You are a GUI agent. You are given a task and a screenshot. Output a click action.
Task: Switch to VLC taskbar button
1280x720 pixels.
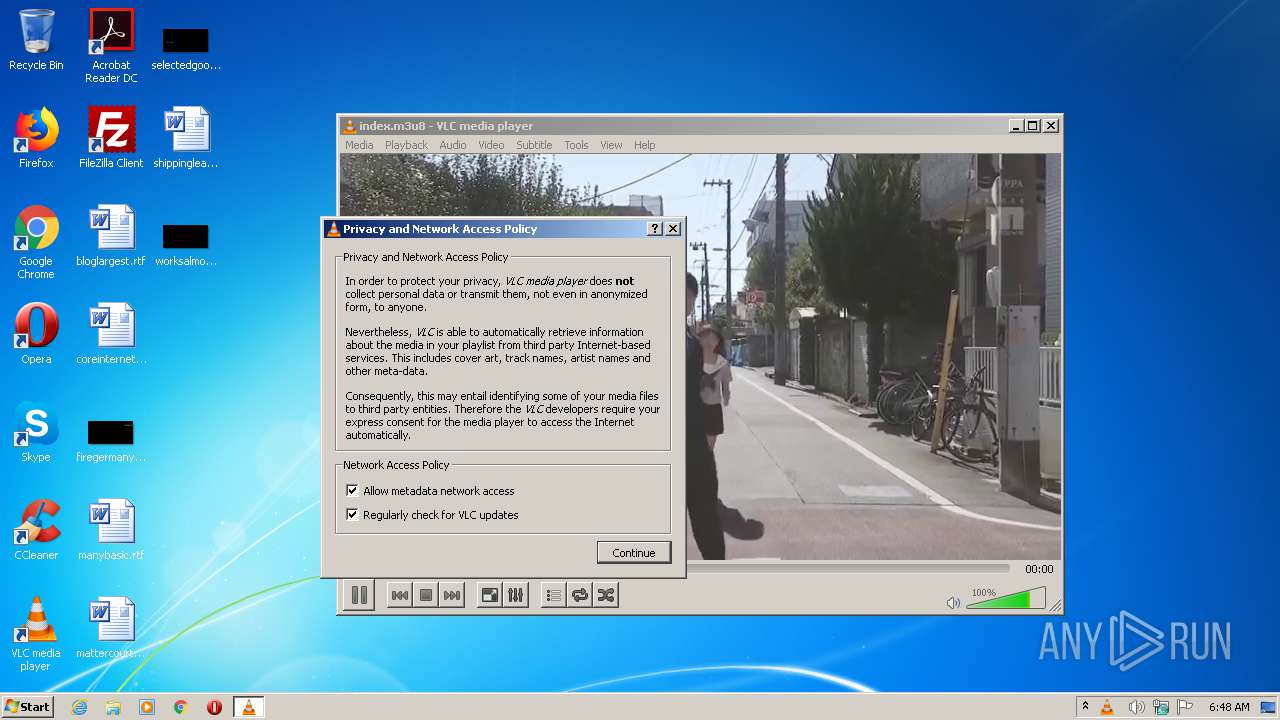(248, 707)
